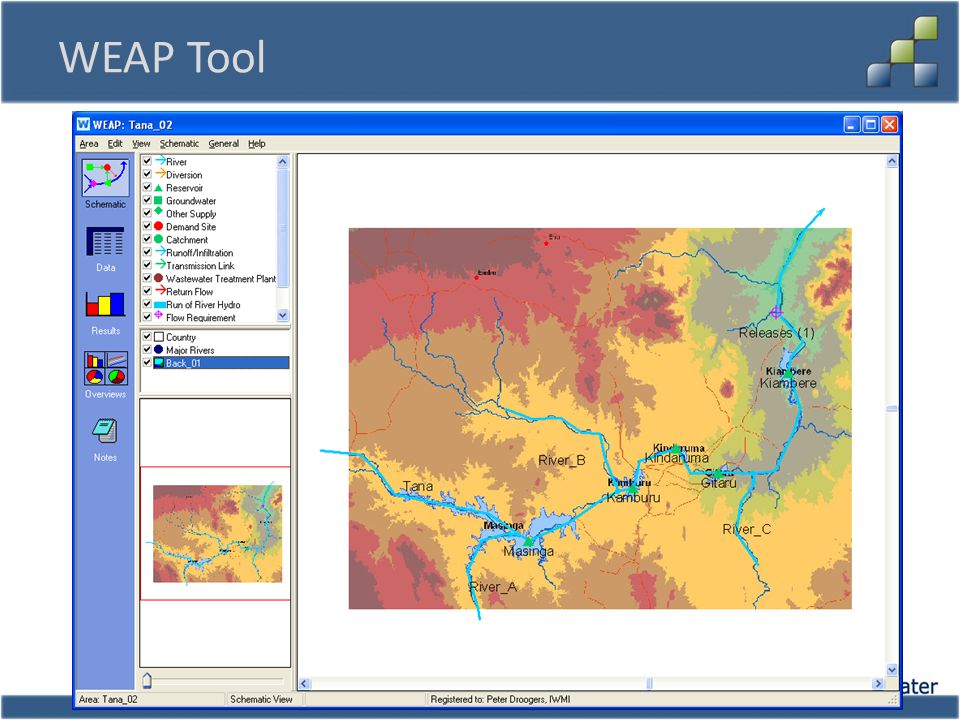
Task: Open the Data view icon
Action: 105,241
